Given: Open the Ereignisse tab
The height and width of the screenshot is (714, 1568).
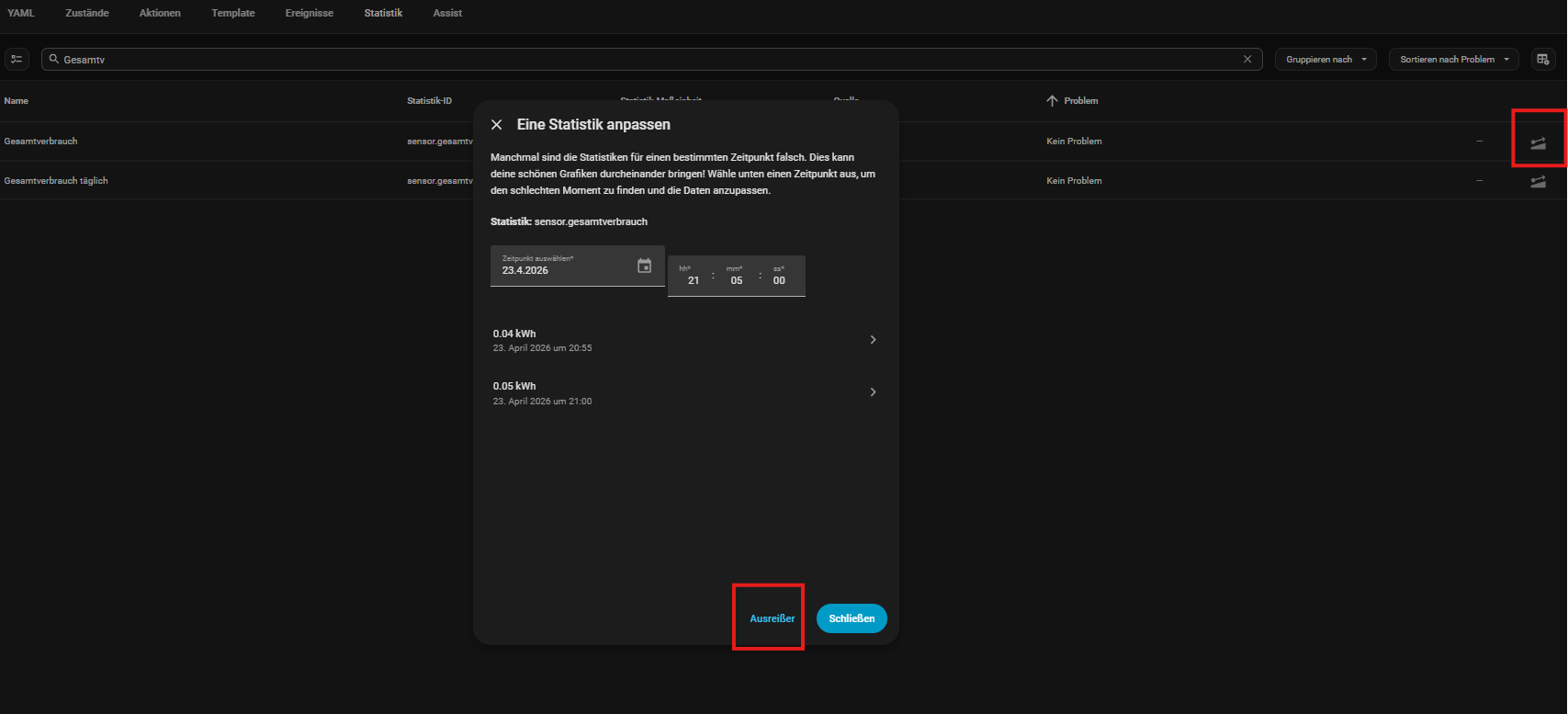Looking at the screenshot, I should 310,13.
